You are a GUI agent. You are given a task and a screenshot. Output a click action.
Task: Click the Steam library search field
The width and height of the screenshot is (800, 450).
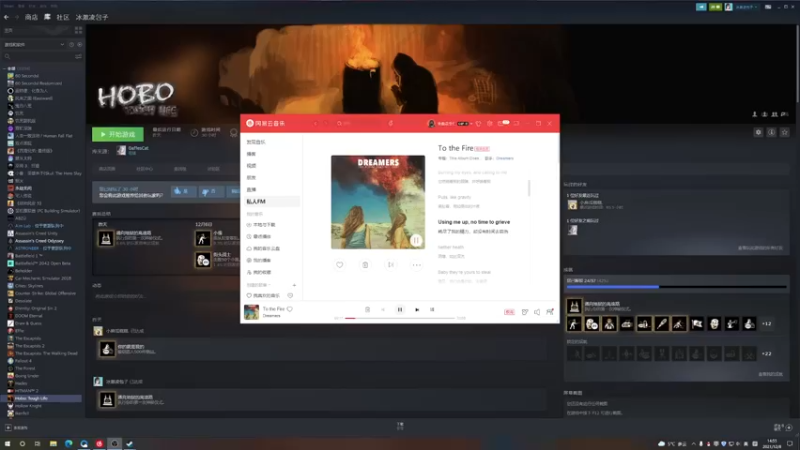pos(38,57)
